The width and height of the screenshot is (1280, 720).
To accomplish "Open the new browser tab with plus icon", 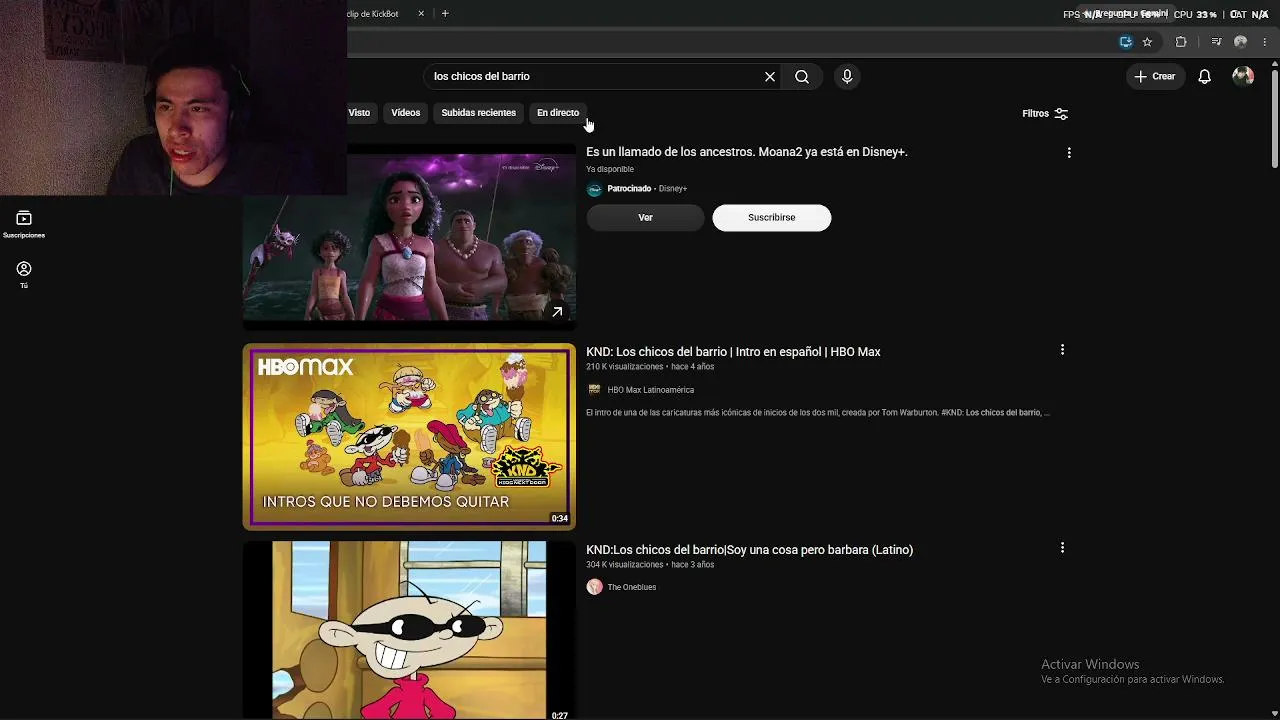I will point(445,14).
